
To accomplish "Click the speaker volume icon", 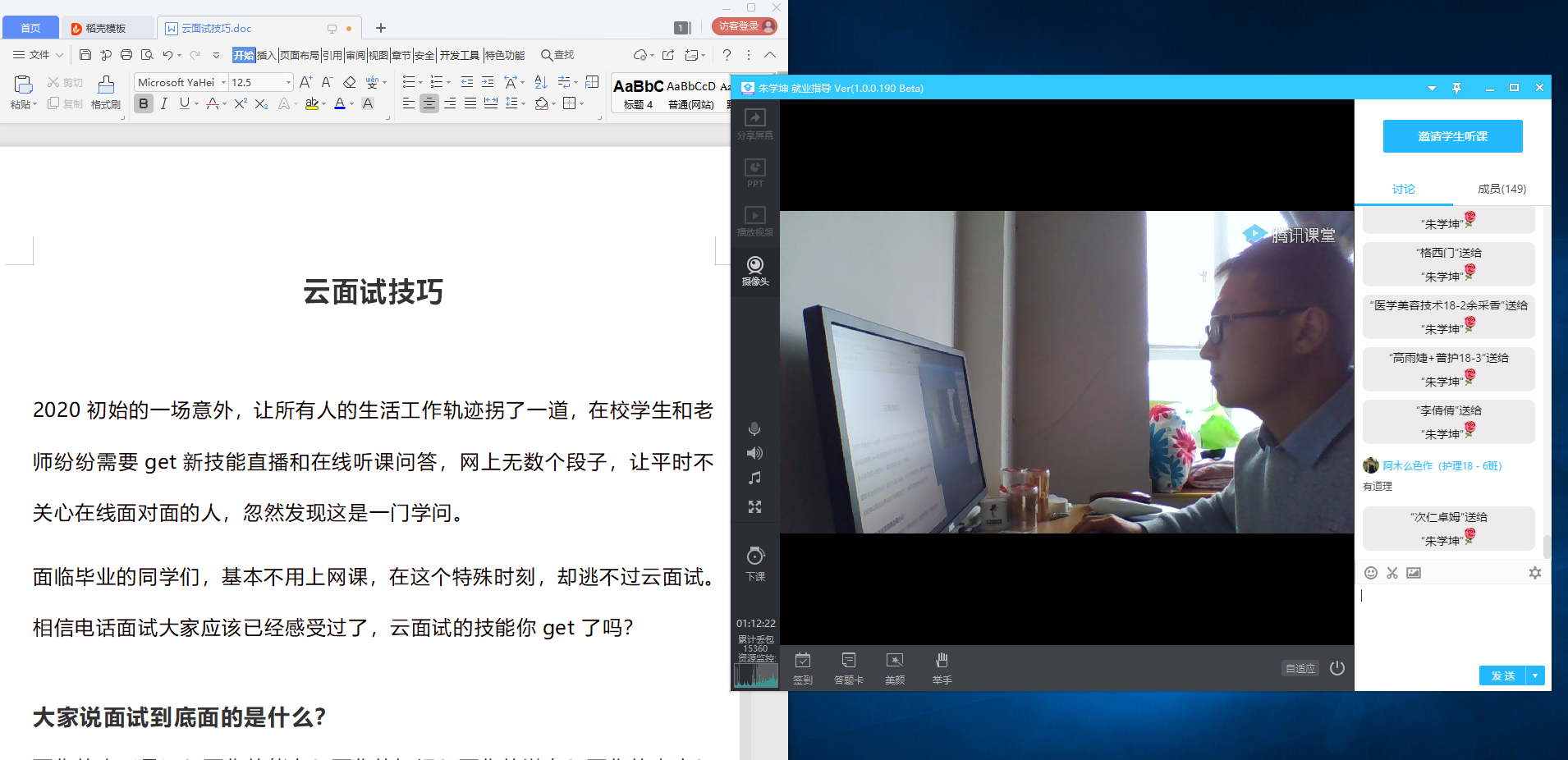I will coord(754,453).
